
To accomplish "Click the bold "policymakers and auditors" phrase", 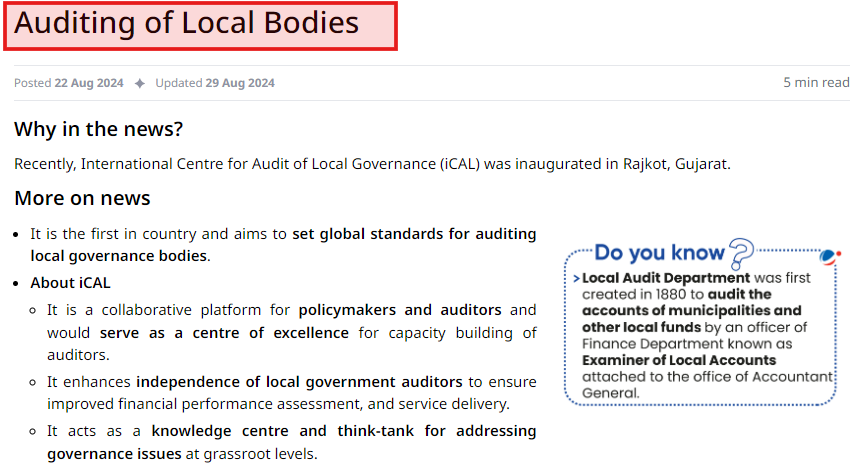I will 400,310.
